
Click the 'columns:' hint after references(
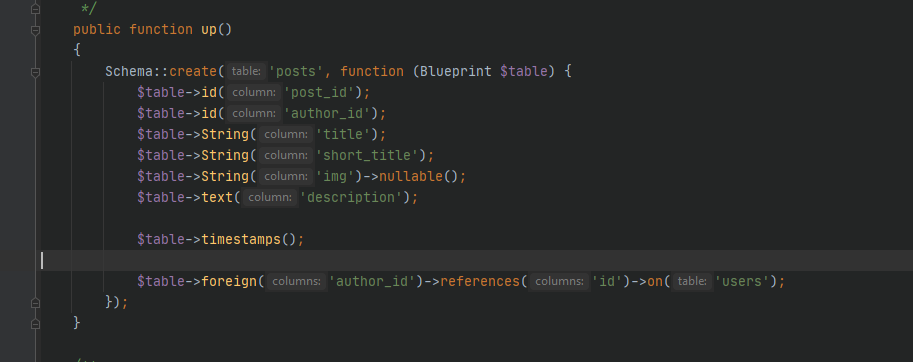(560, 282)
